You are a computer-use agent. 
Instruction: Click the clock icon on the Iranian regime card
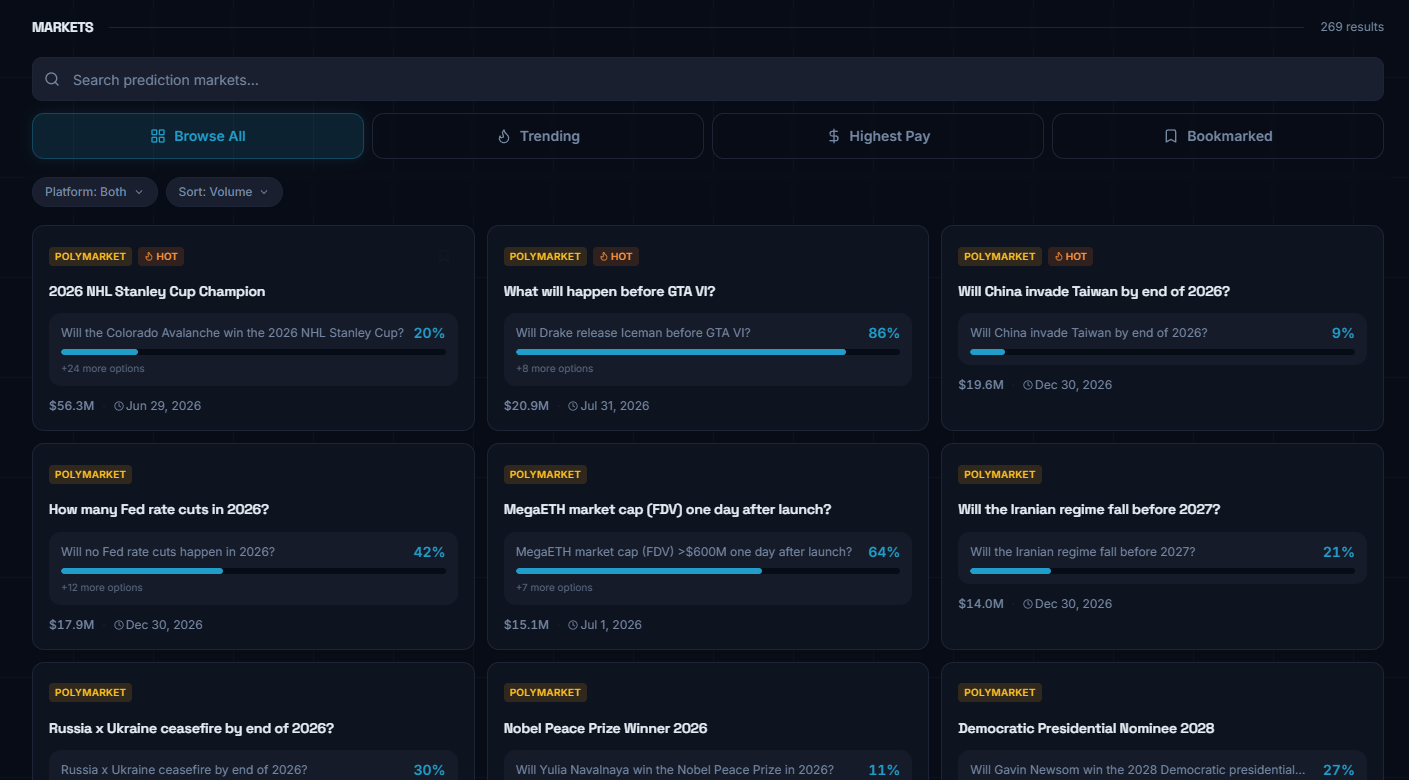[1026, 603]
